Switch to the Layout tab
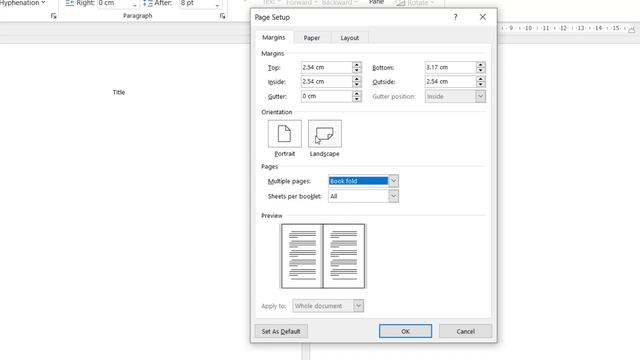The image size is (640, 360). 349,38
